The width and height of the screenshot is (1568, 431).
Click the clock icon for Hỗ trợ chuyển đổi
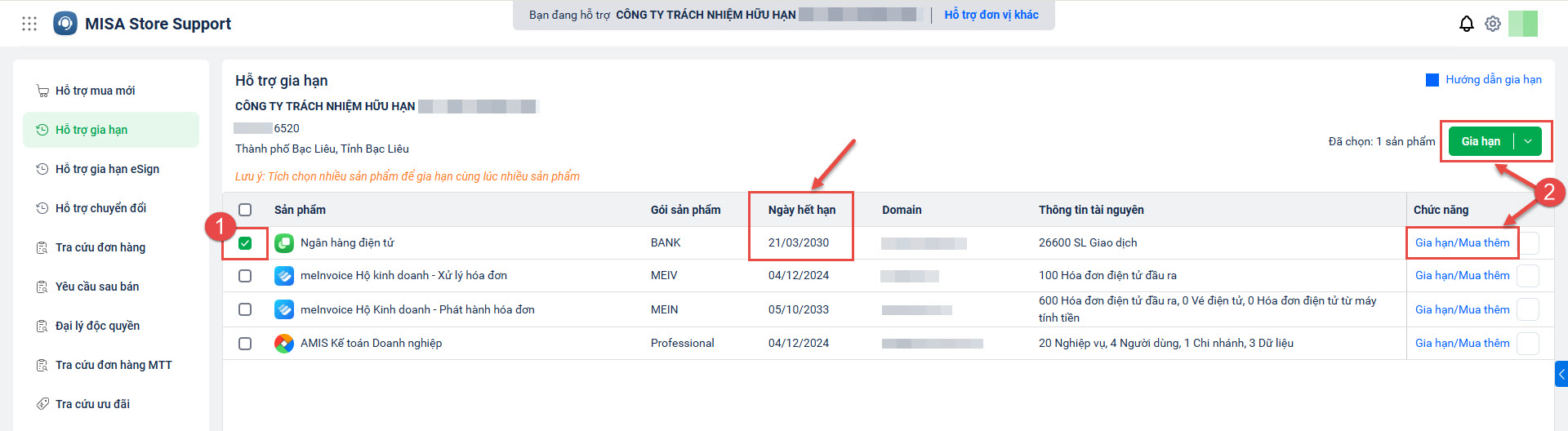(x=42, y=208)
